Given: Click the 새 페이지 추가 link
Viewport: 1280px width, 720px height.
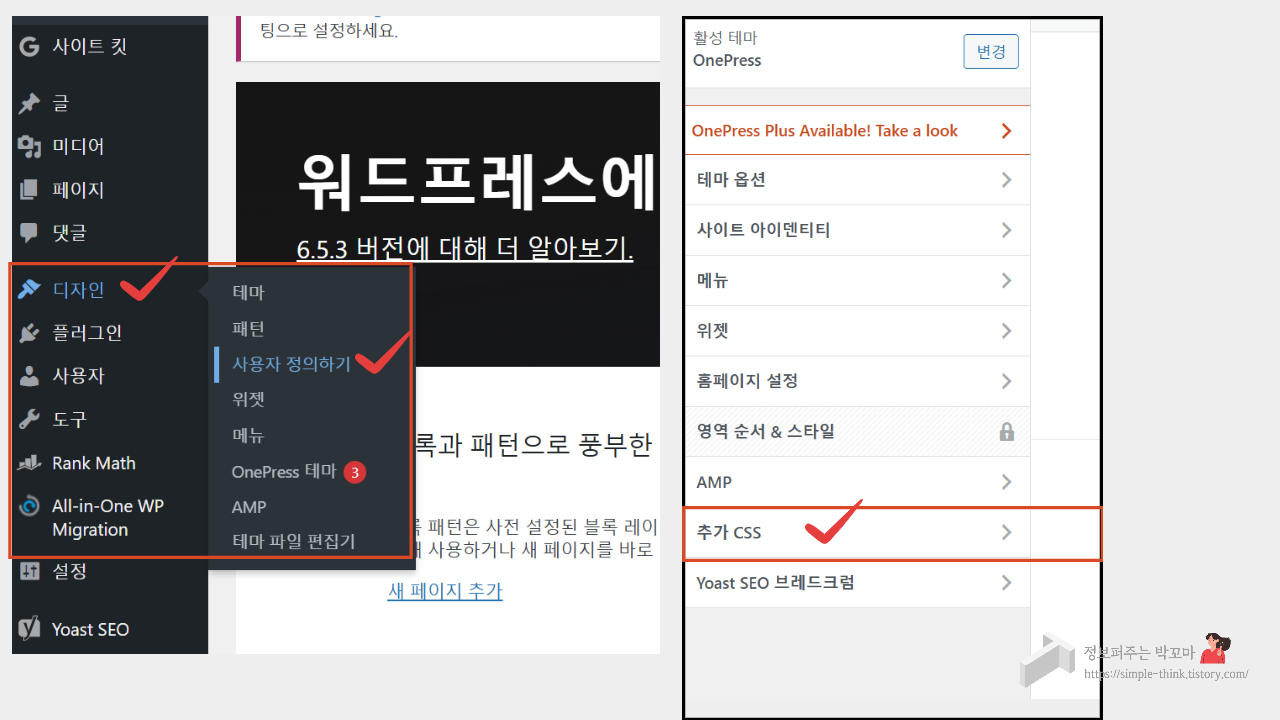Looking at the screenshot, I should point(445,591).
